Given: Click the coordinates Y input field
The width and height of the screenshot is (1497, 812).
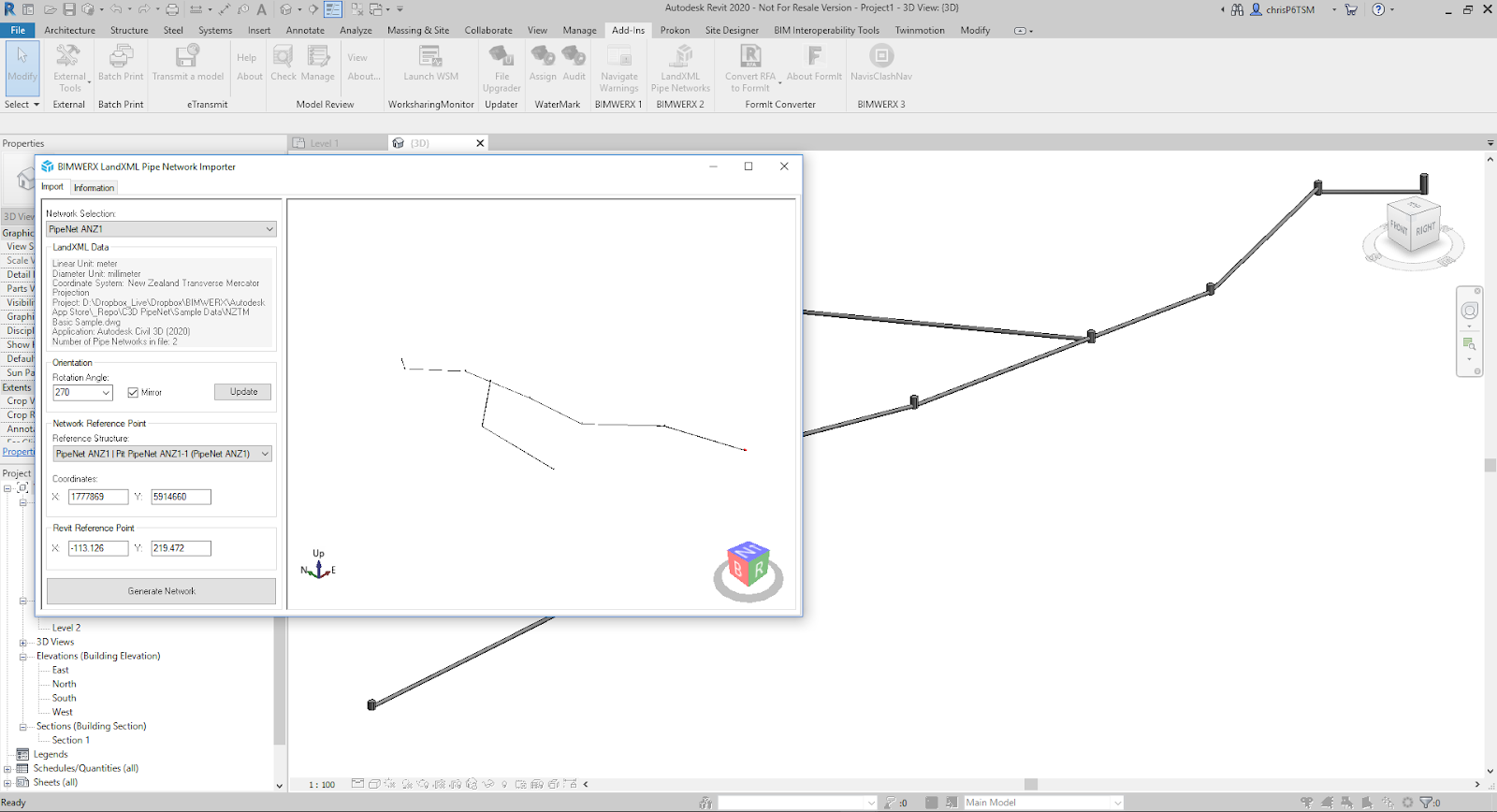Looking at the screenshot, I should (181, 497).
